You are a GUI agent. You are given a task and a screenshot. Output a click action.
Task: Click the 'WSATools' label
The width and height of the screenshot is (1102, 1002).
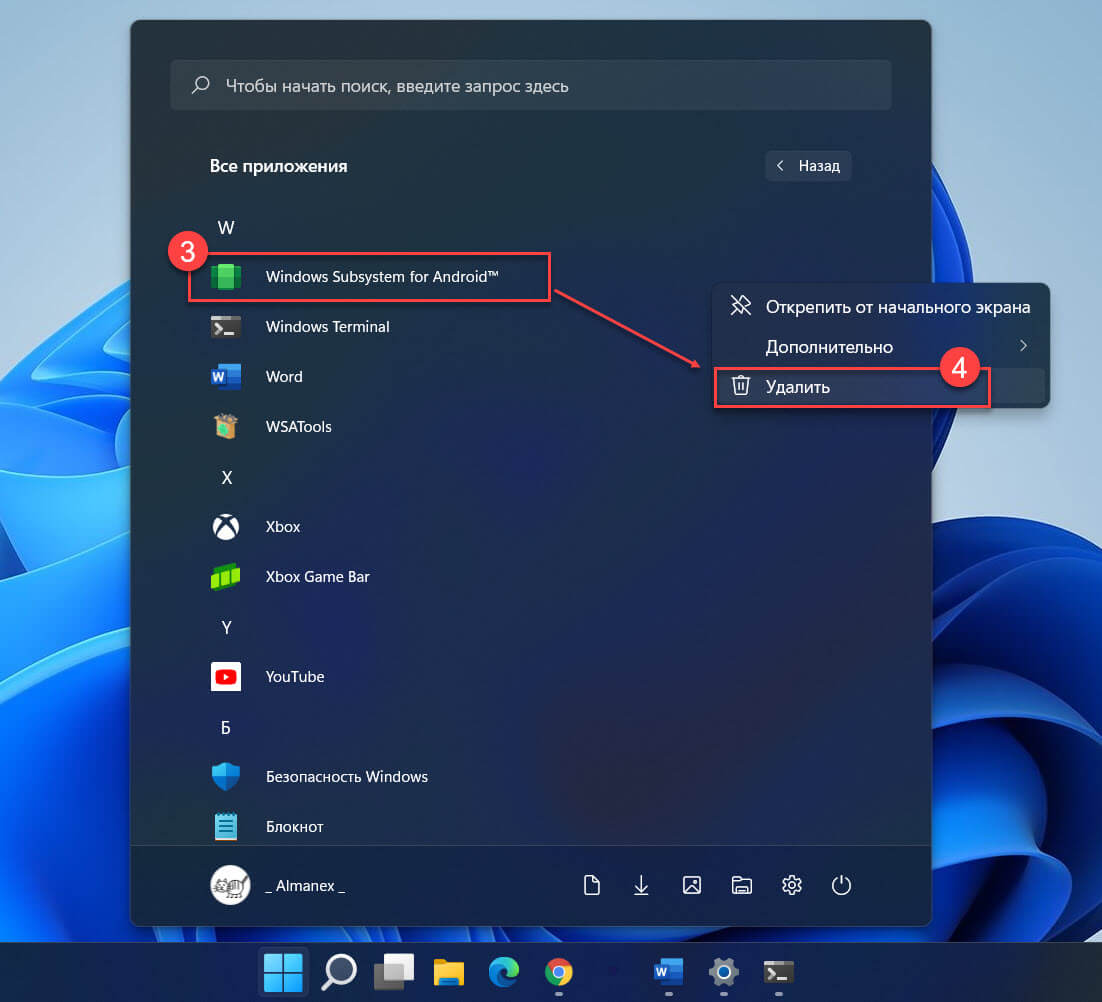click(x=298, y=427)
